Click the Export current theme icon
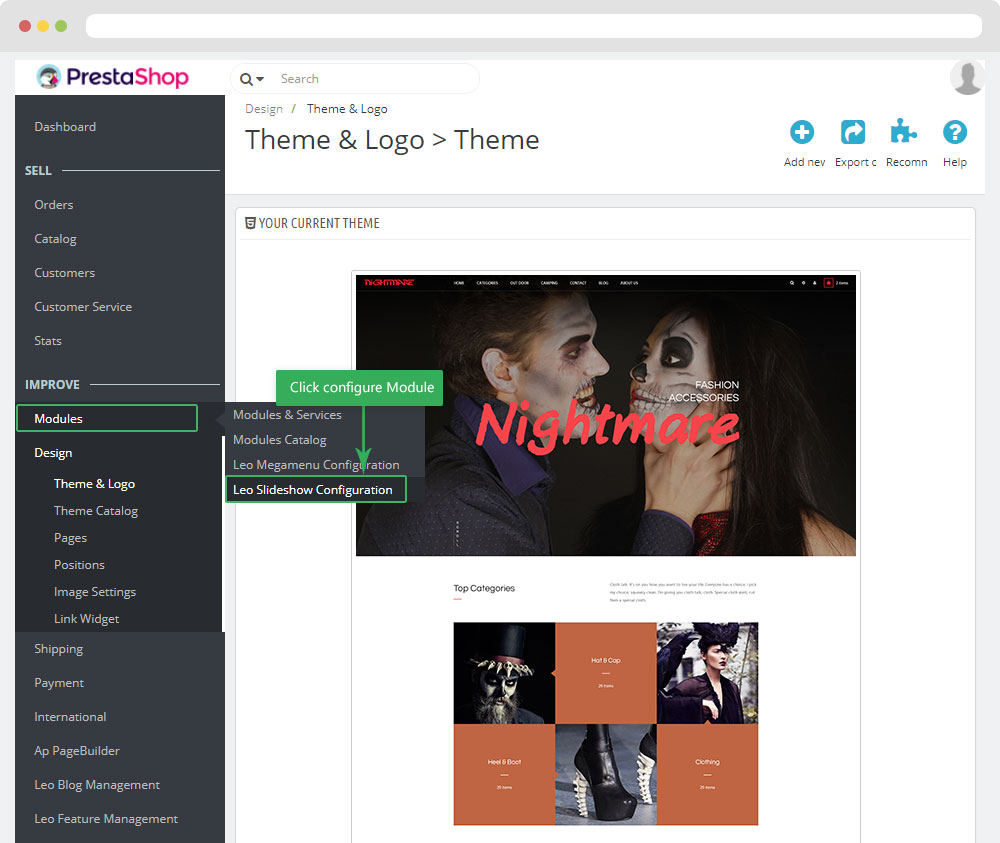Image resolution: width=1000 pixels, height=843 pixels. tap(853, 132)
